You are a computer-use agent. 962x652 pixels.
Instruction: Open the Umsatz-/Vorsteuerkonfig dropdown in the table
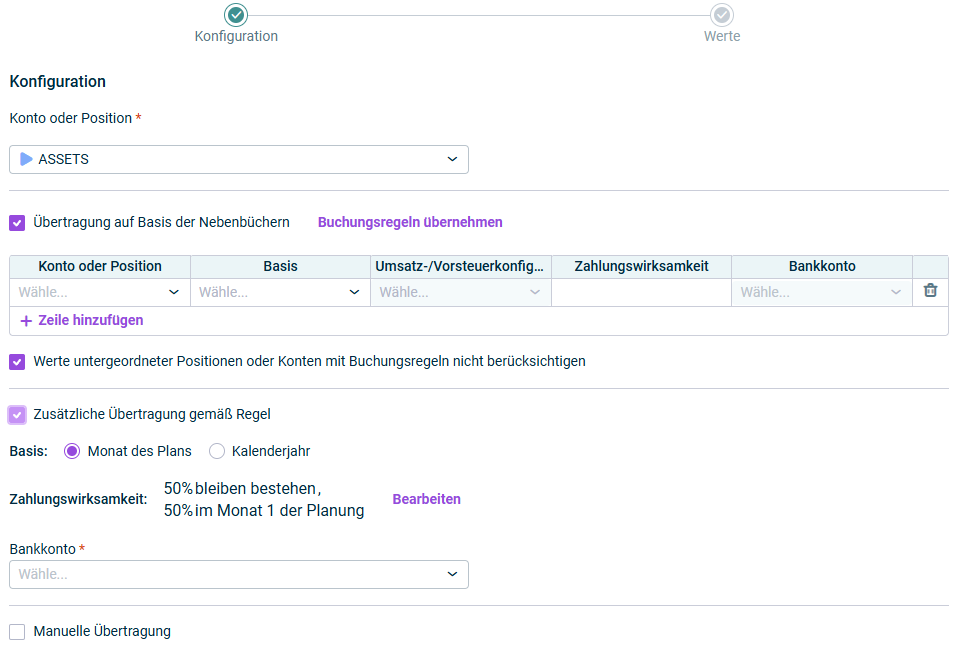461,292
